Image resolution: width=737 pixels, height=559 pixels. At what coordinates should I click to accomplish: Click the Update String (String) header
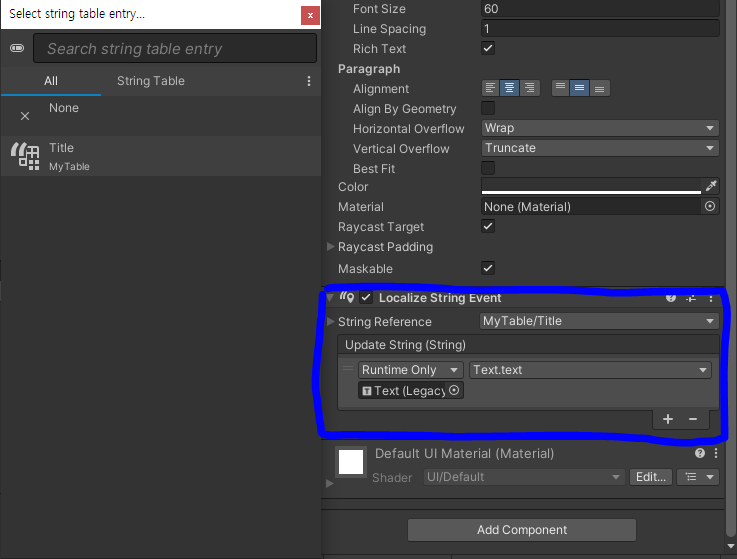point(528,345)
